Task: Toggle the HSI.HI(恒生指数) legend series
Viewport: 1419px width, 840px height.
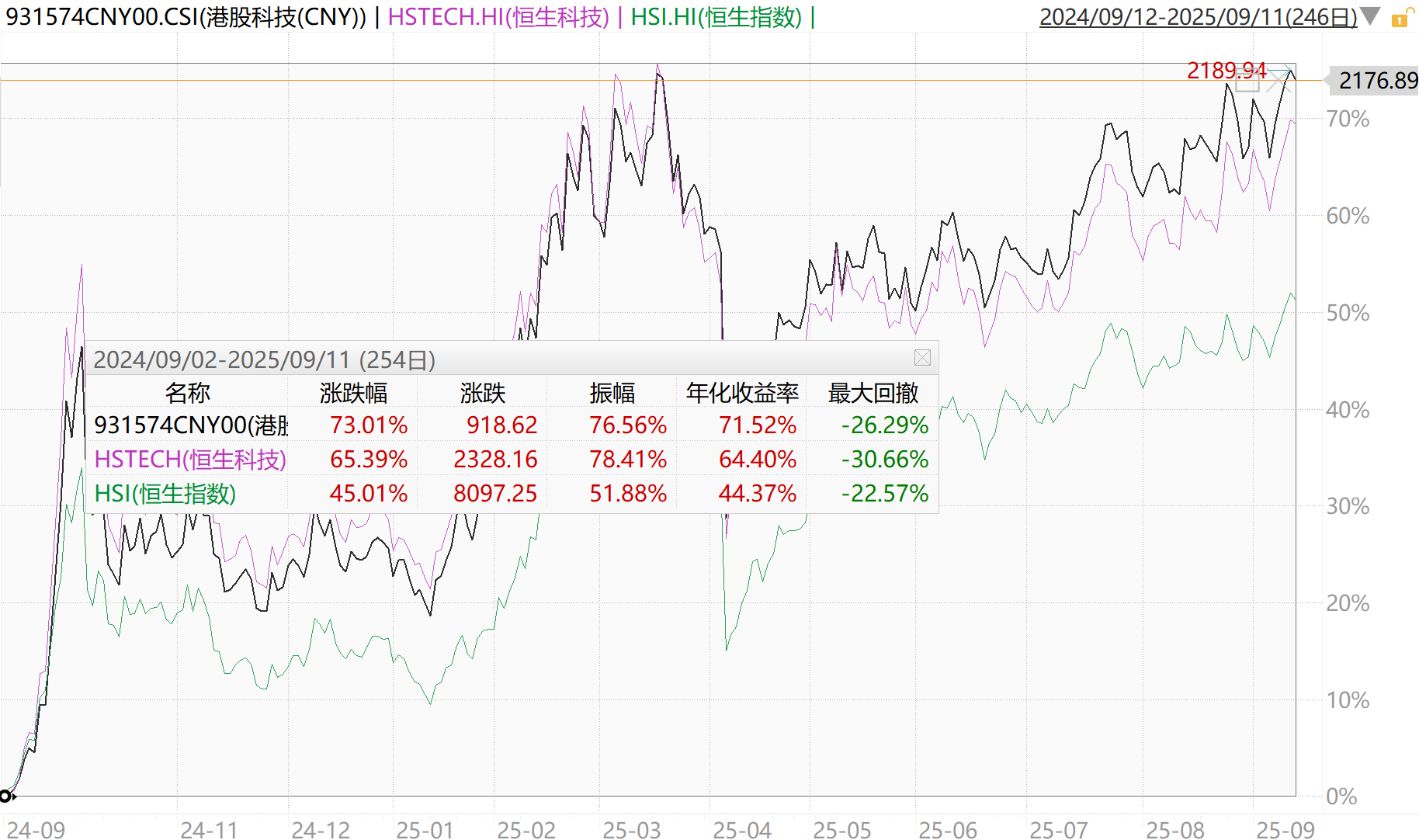Action: point(716,17)
